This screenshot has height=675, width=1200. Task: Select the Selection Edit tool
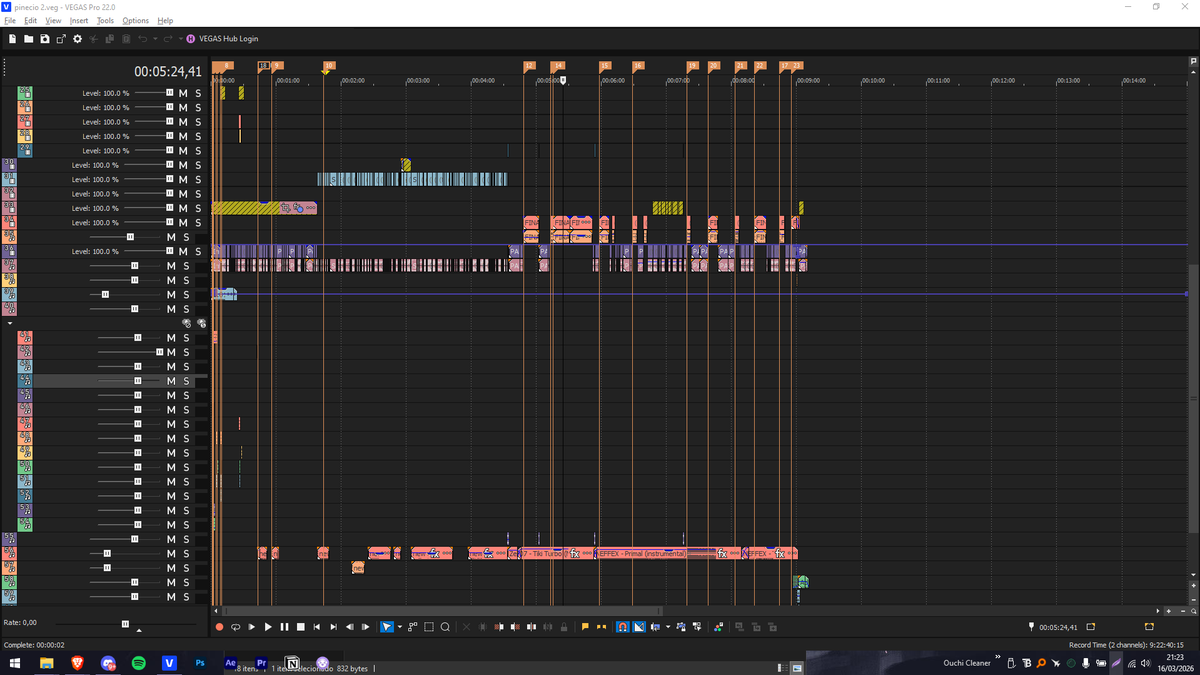click(x=428, y=627)
